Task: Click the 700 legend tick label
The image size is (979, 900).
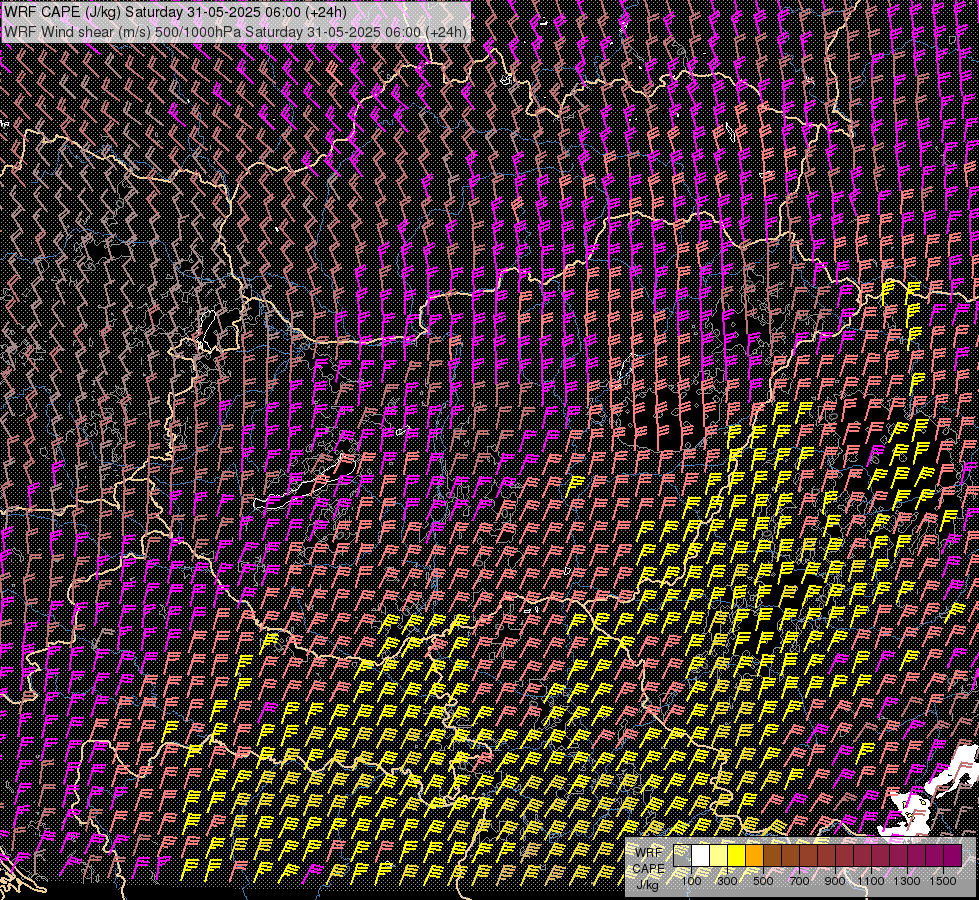Action: click(799, 881)
